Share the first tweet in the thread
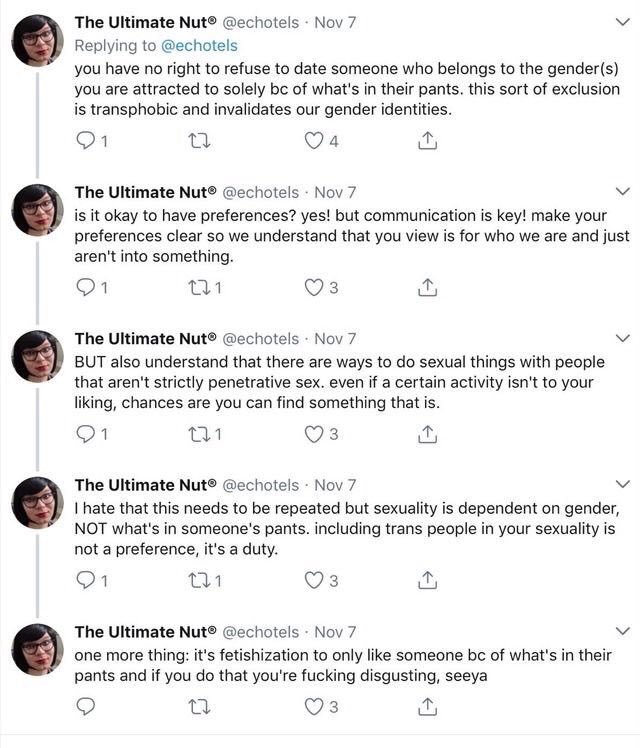Screen dimensions: 640x748 coord(428,141)
